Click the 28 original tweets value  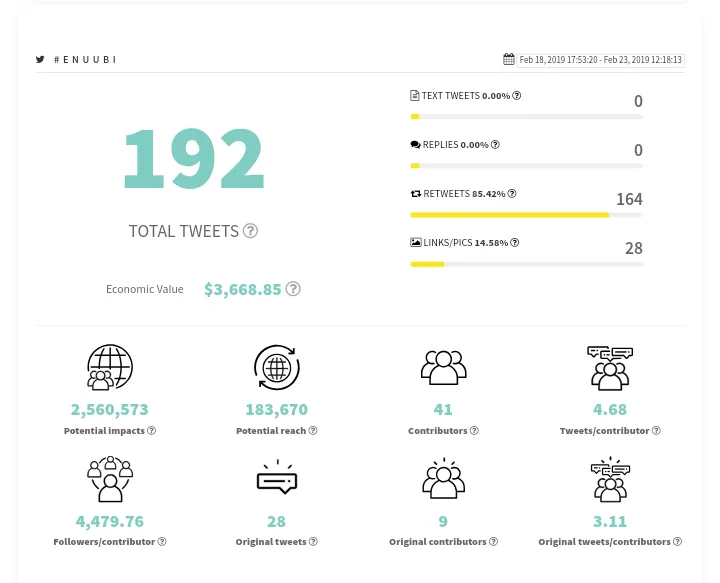[x=276, y=521]
